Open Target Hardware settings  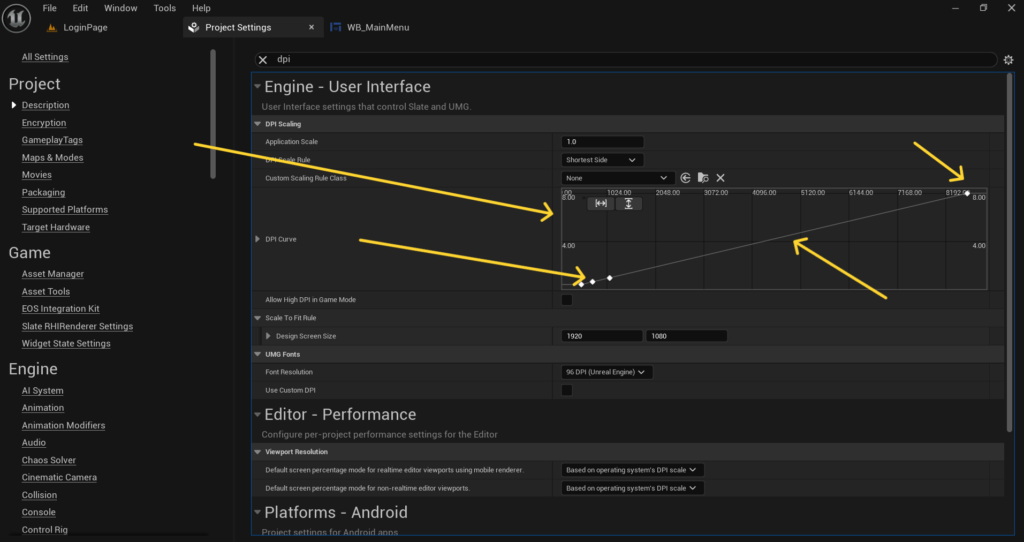click(x=56, y=227)
